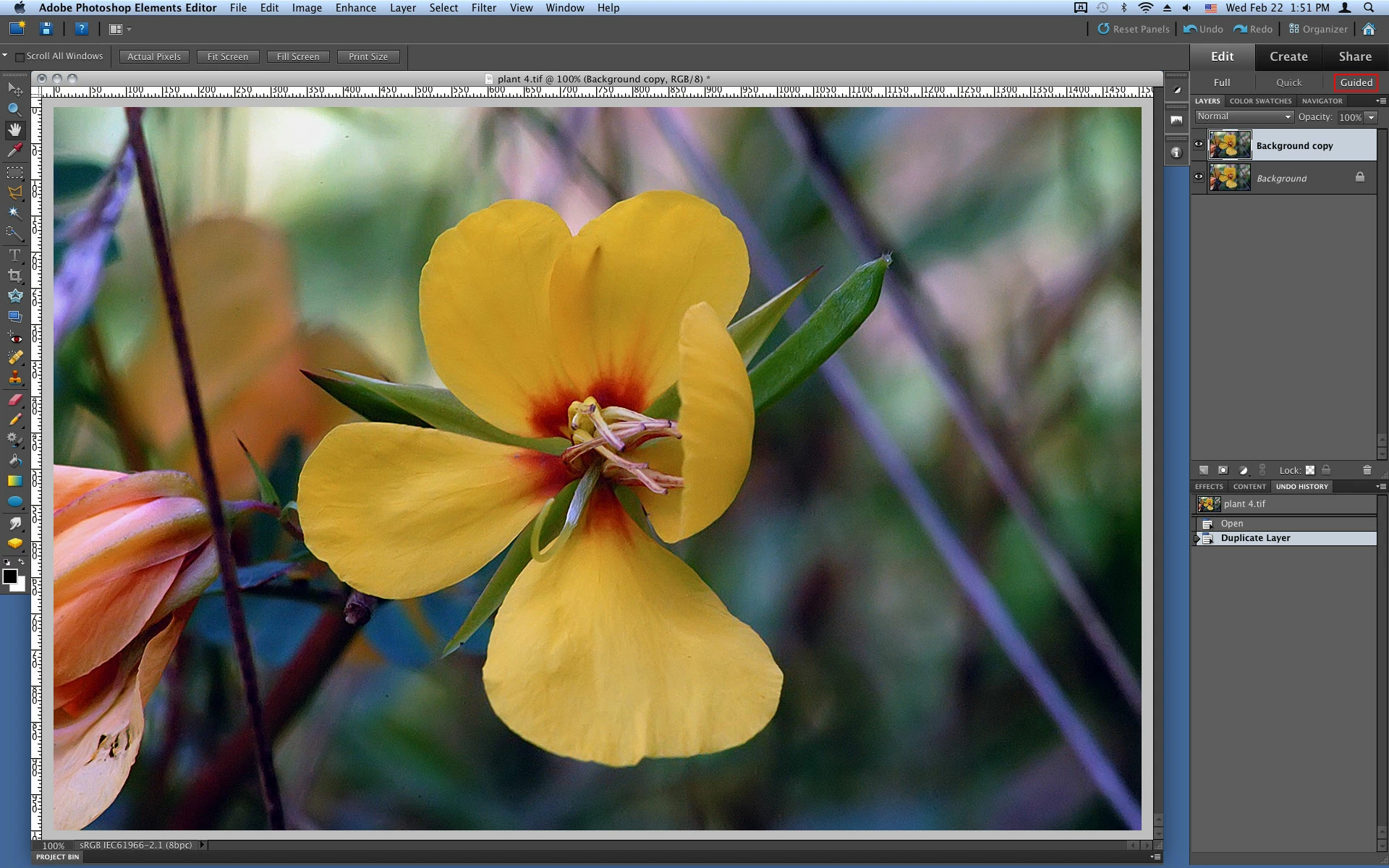
Task: Select the Eyedropper tool
Action: (14, 150)
